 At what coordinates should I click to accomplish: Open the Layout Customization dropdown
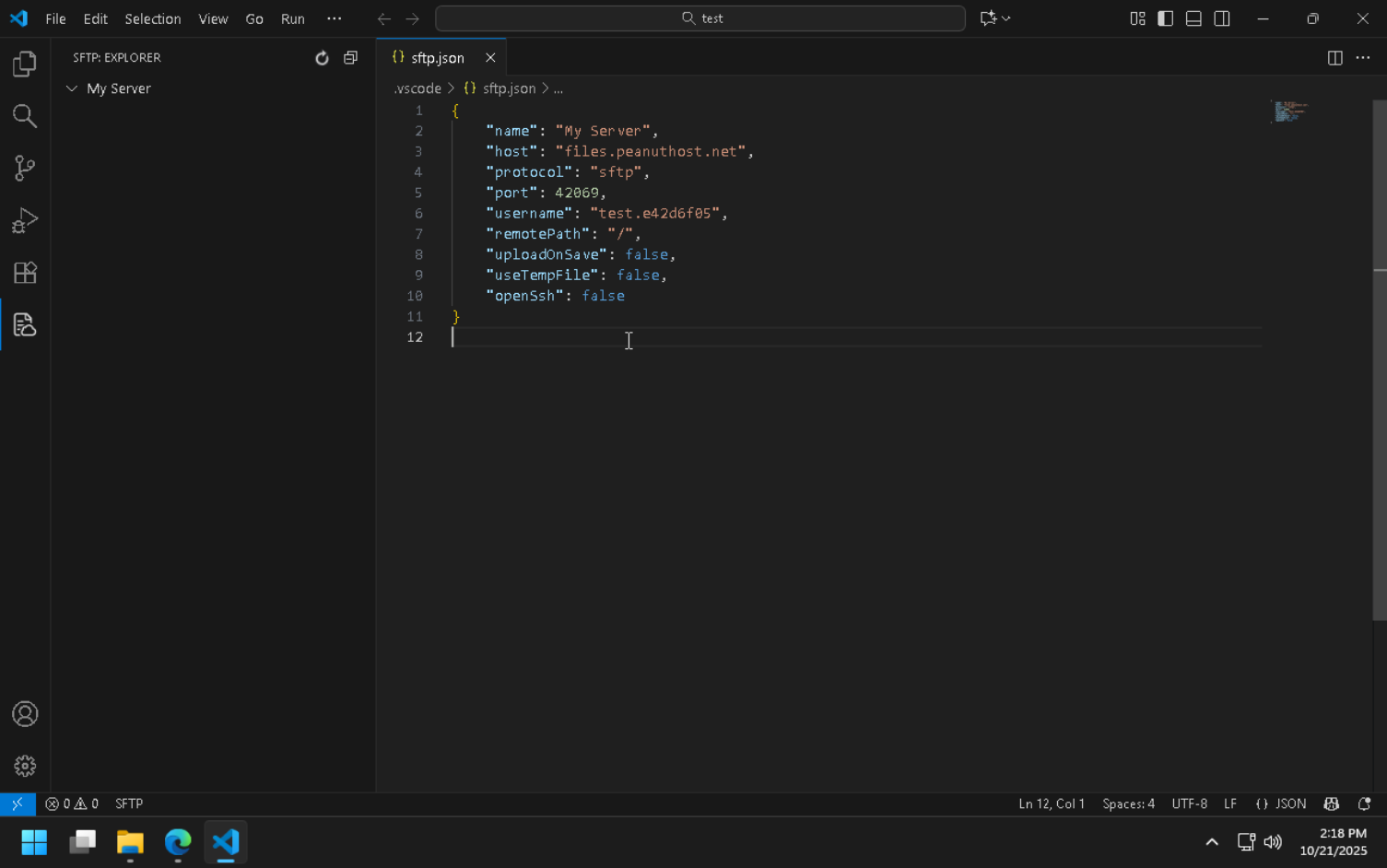point(1136,18)
